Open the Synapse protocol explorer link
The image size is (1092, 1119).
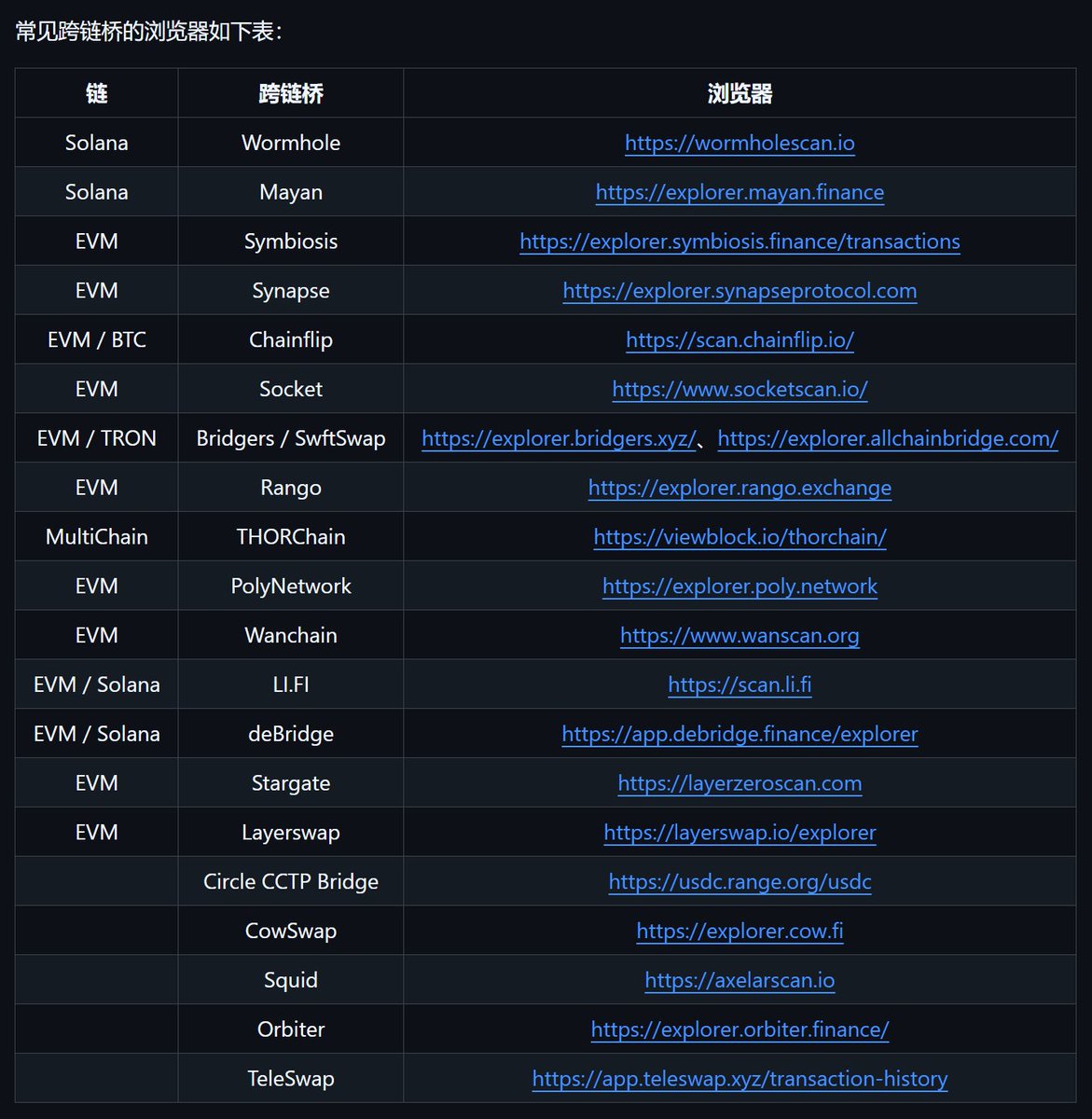pyautogui.click(x=740, y=291)
